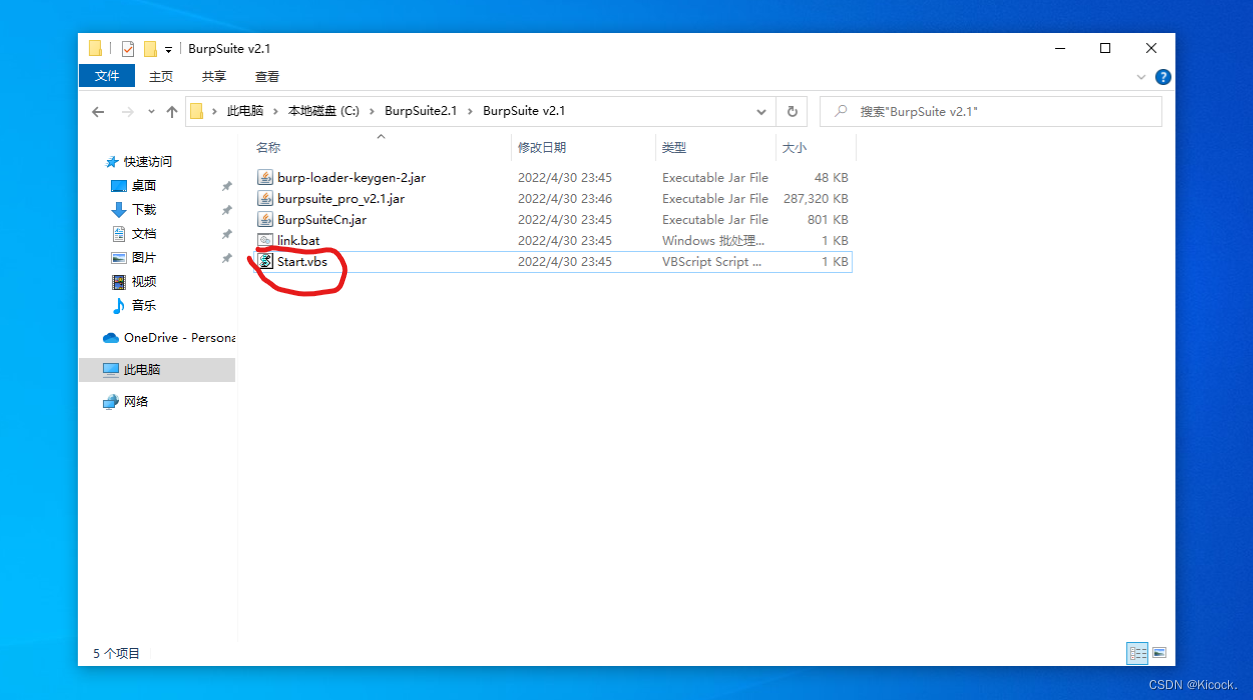Click the link.bat file icon
Viewport: 1253px width, 700px height.
[x=265, y=240]
